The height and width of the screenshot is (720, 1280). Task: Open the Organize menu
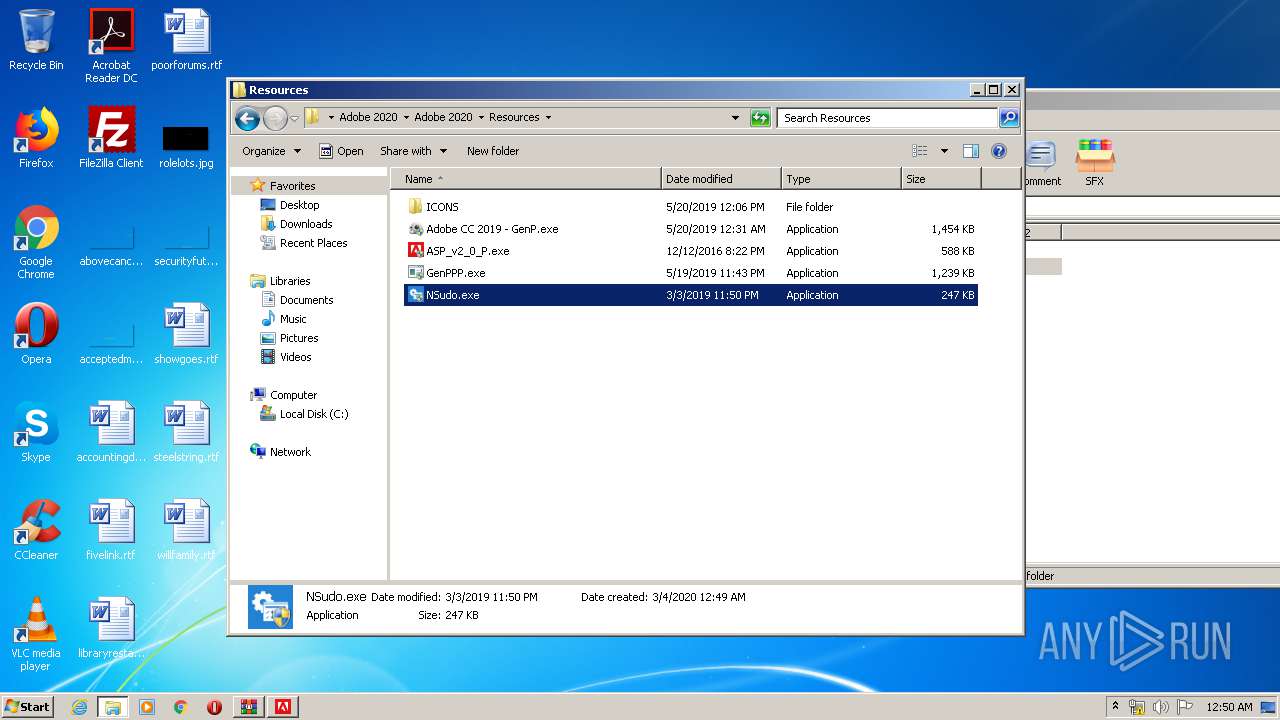(x=271, y=151)
